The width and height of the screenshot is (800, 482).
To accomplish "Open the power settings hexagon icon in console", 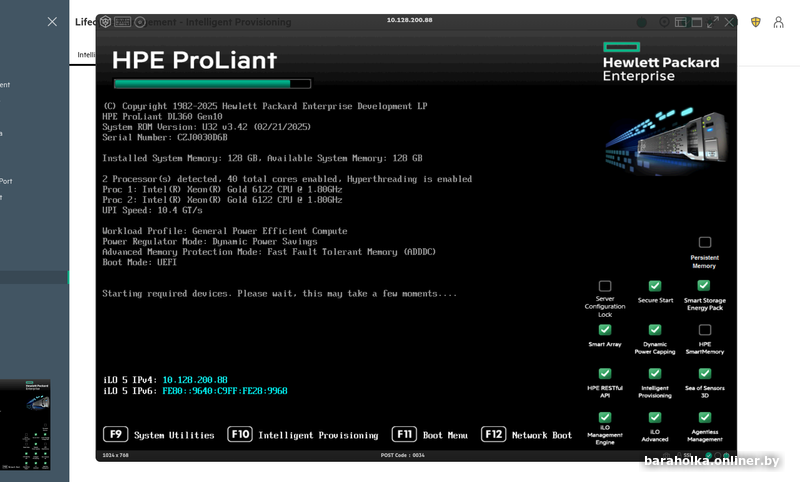I will (x=106, y=22).
